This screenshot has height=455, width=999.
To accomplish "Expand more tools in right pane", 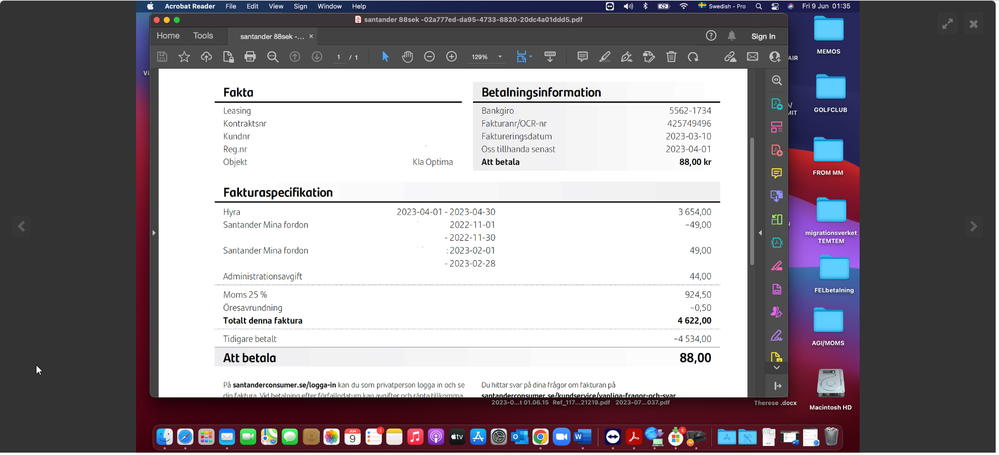I will pyautogui.click(x=777, y=367).
